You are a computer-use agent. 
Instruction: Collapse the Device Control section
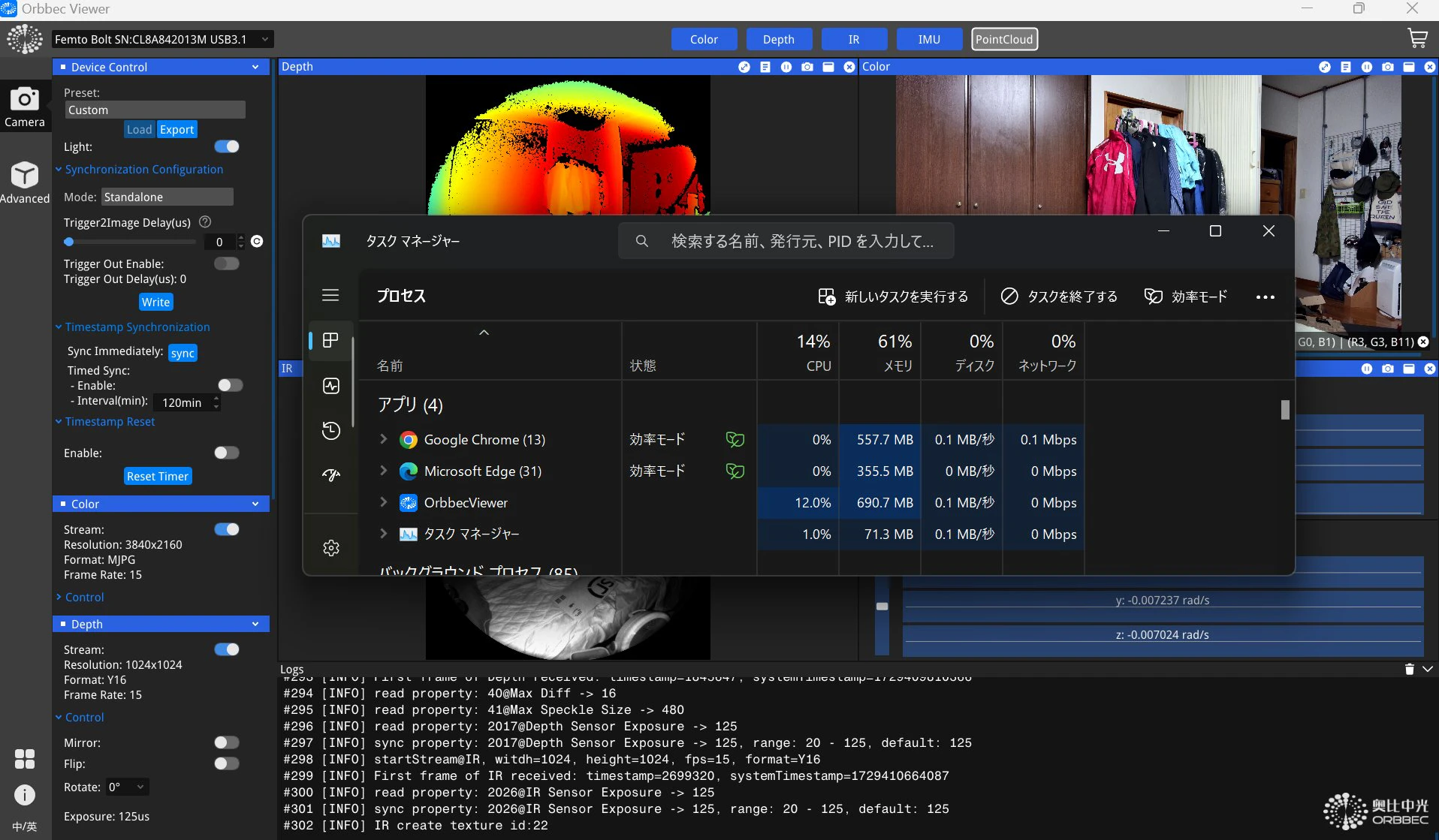click(x=255, y=67)
